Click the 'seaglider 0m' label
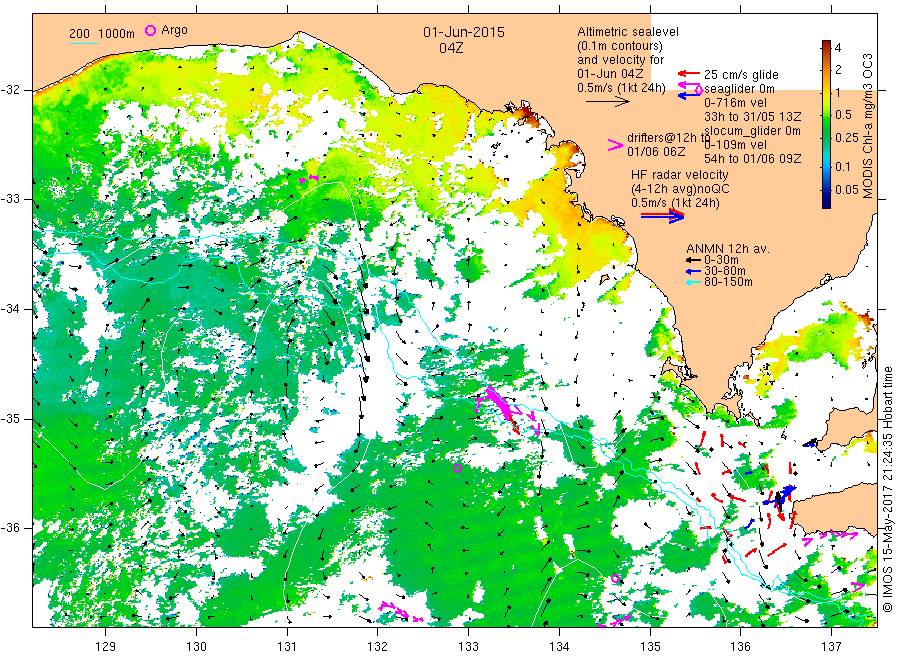 pyautogui.click(x=739, y=88)
